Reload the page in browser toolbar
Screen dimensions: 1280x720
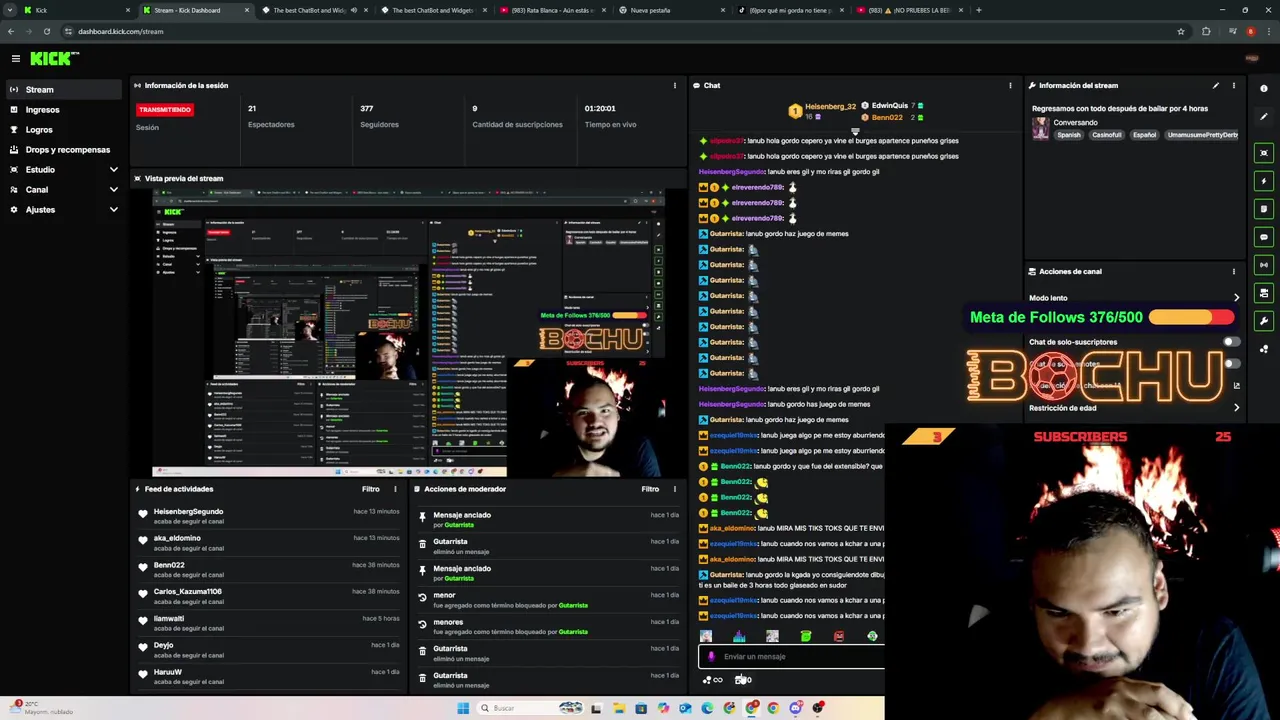click(47, 31)
